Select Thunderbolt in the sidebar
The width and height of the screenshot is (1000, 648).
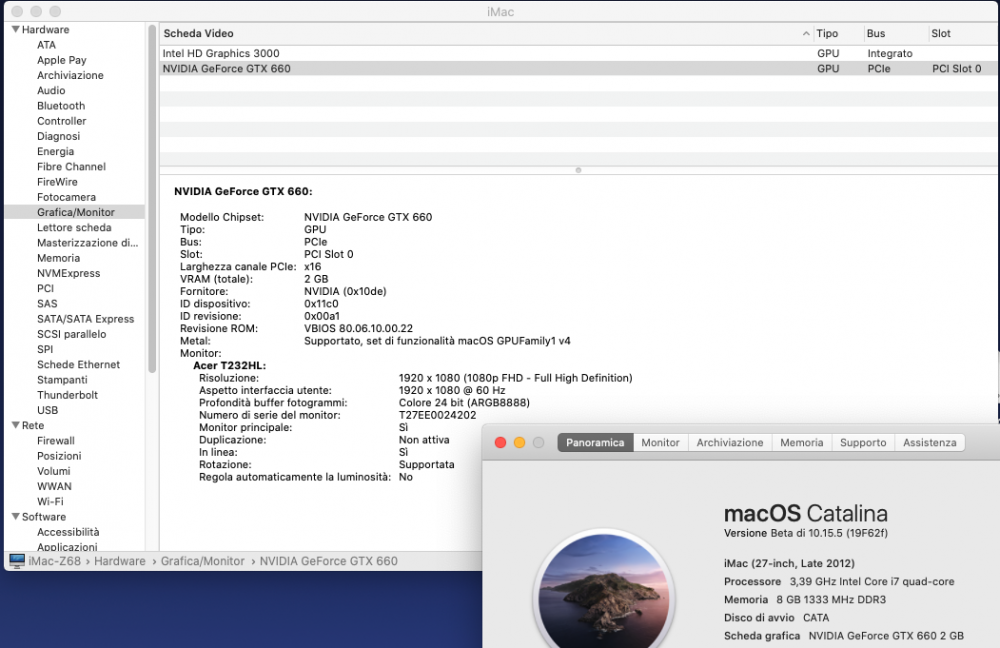click(67, 395)
